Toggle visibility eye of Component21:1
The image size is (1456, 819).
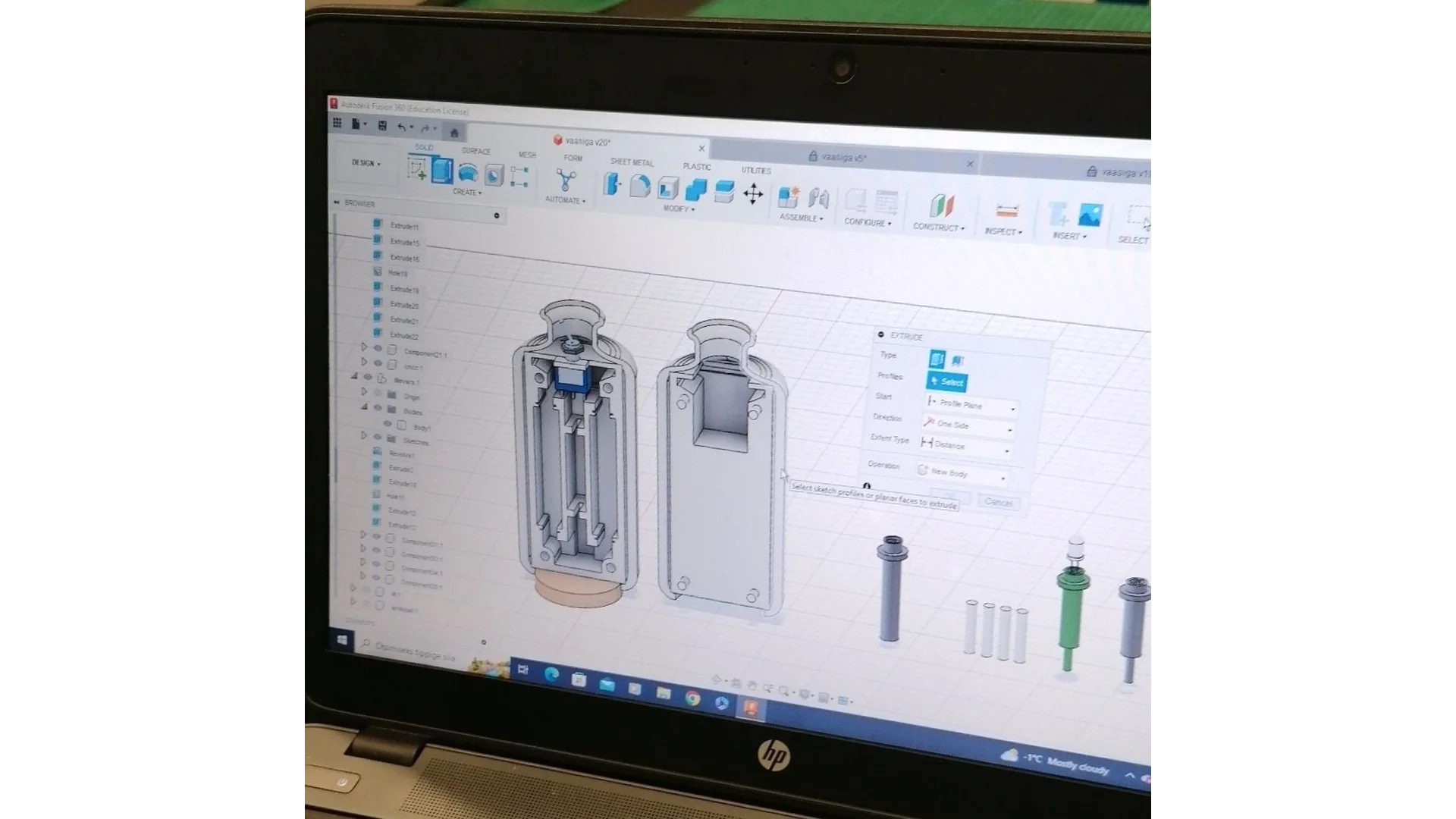(378, 348)
